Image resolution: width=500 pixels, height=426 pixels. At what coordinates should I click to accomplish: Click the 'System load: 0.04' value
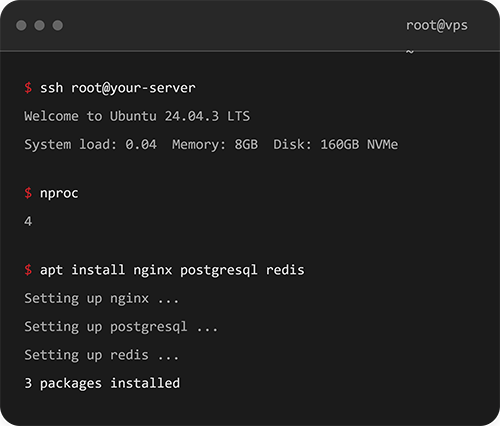point(90,145)
